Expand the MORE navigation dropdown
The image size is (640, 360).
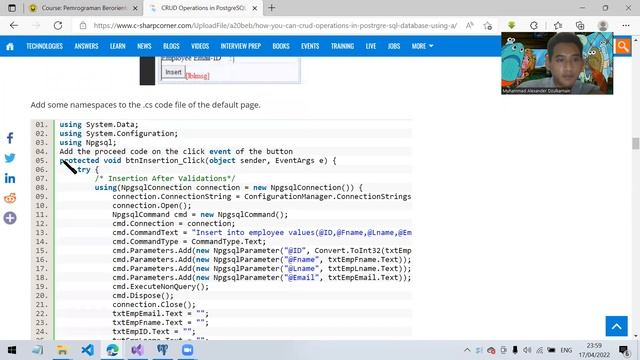pos(422,46)
